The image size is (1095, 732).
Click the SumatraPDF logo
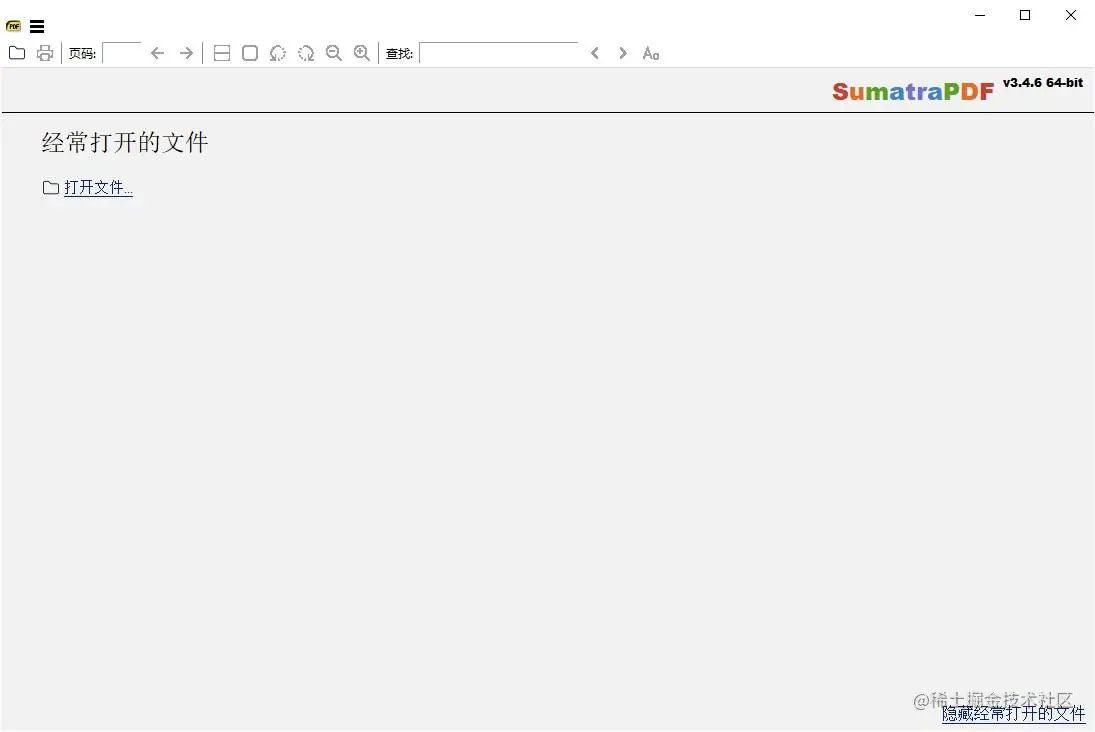coord(913,92)
